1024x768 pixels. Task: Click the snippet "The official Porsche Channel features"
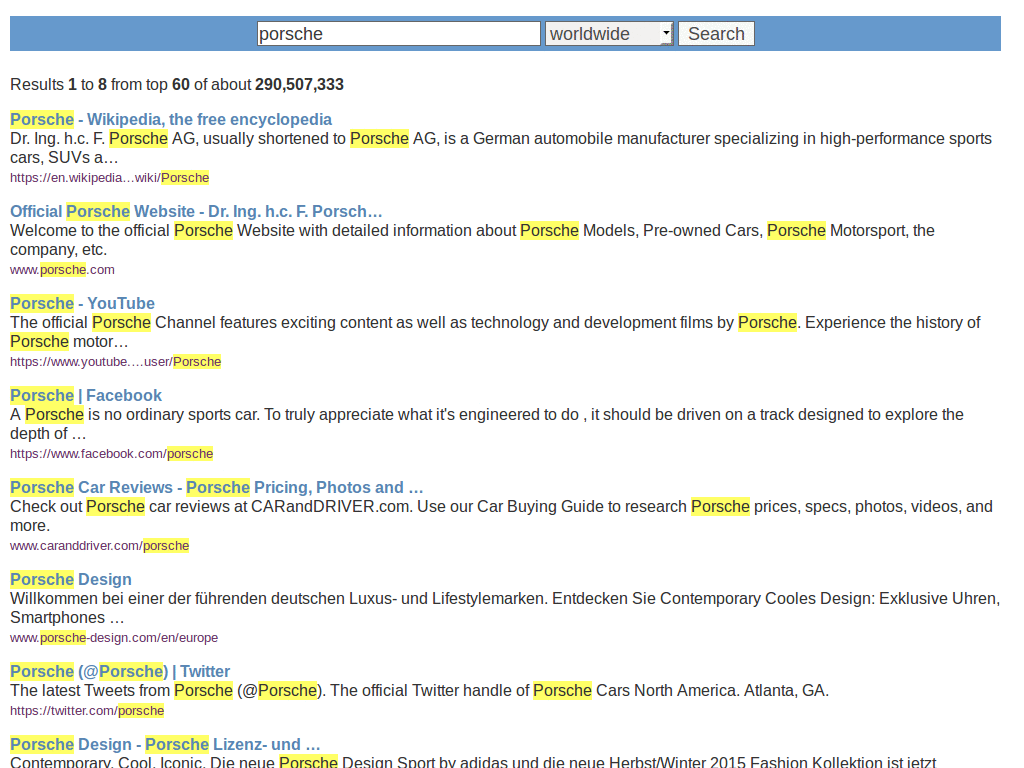495,332
